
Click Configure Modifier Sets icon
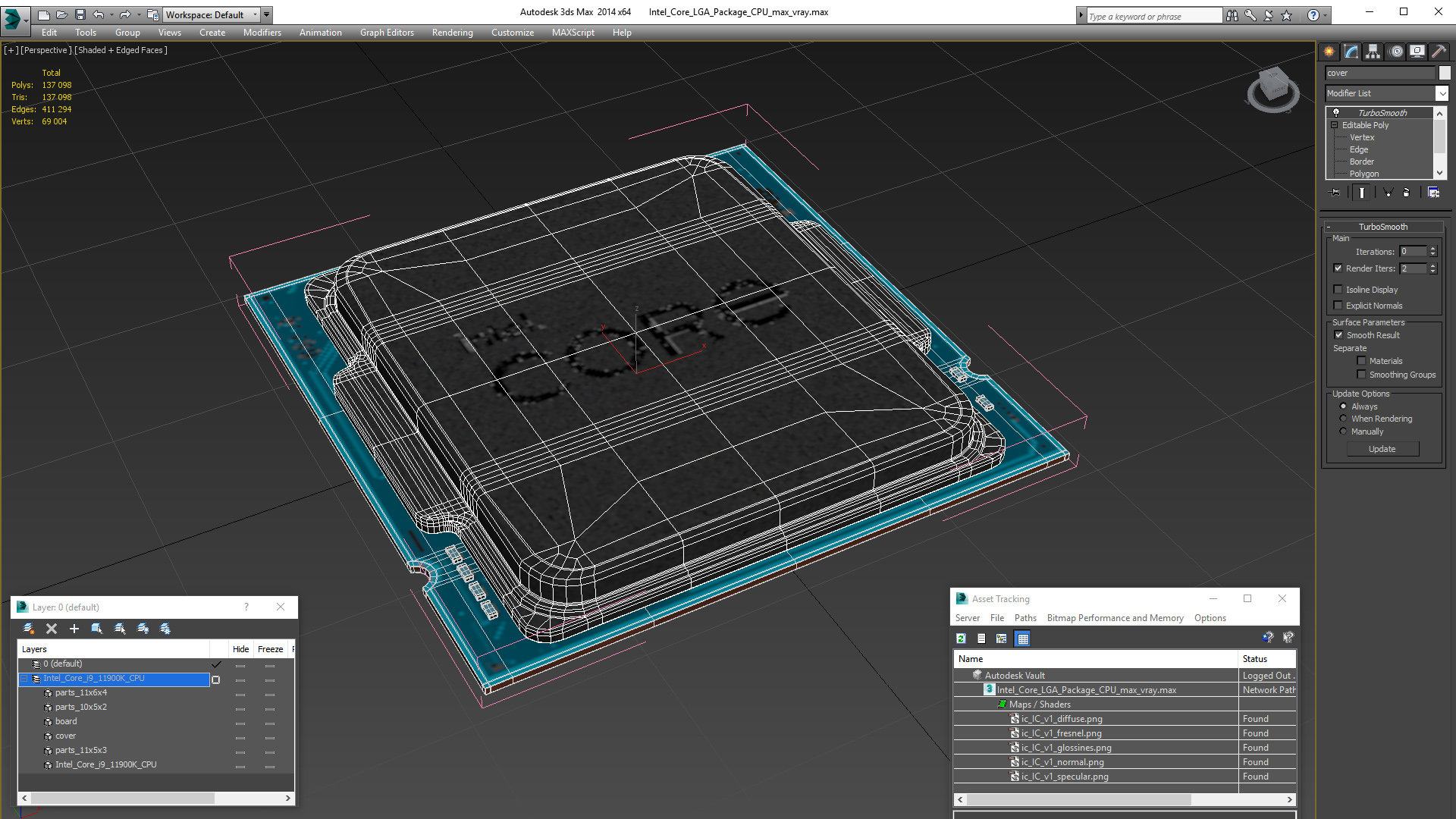[1433, 193]
